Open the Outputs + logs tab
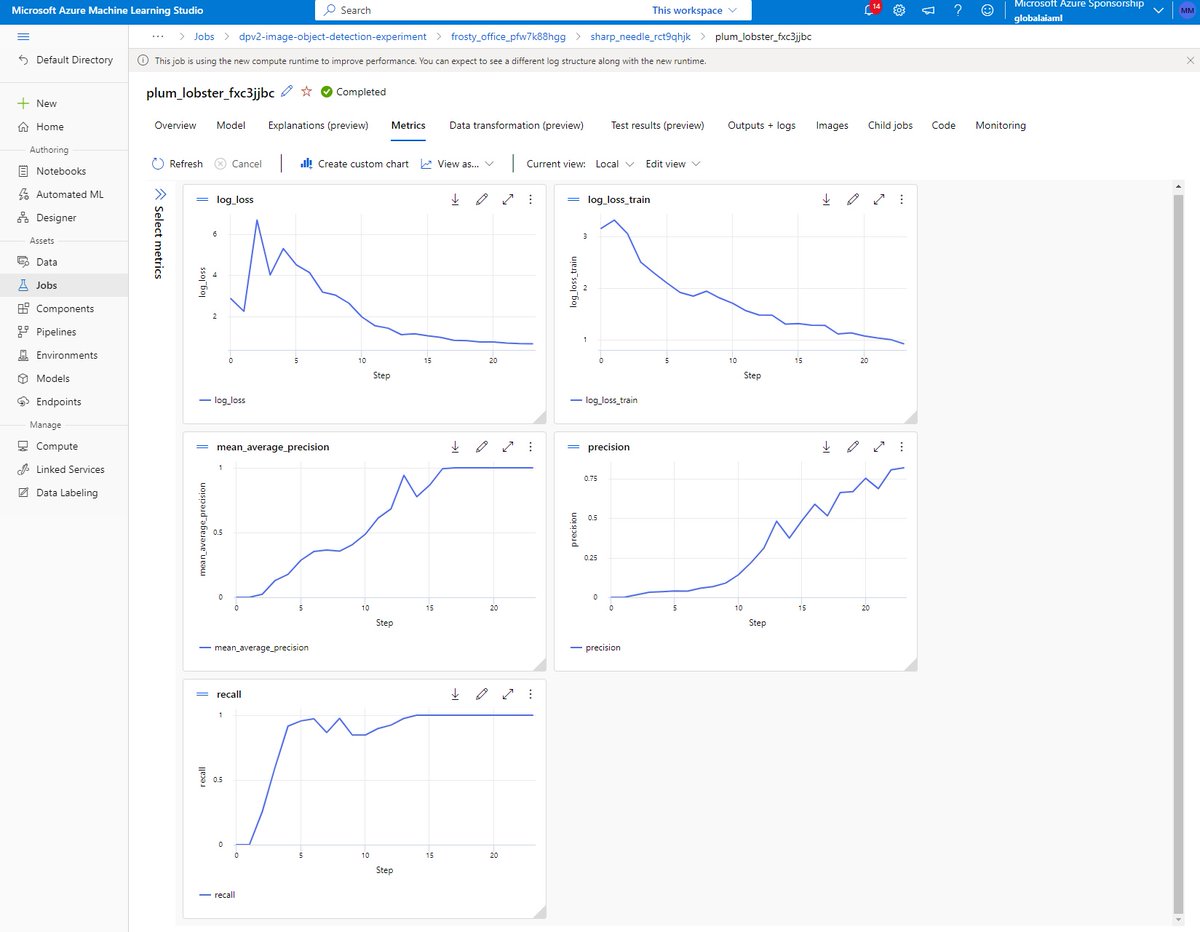This screenshot has height=932, width=1200. (762, 125)
